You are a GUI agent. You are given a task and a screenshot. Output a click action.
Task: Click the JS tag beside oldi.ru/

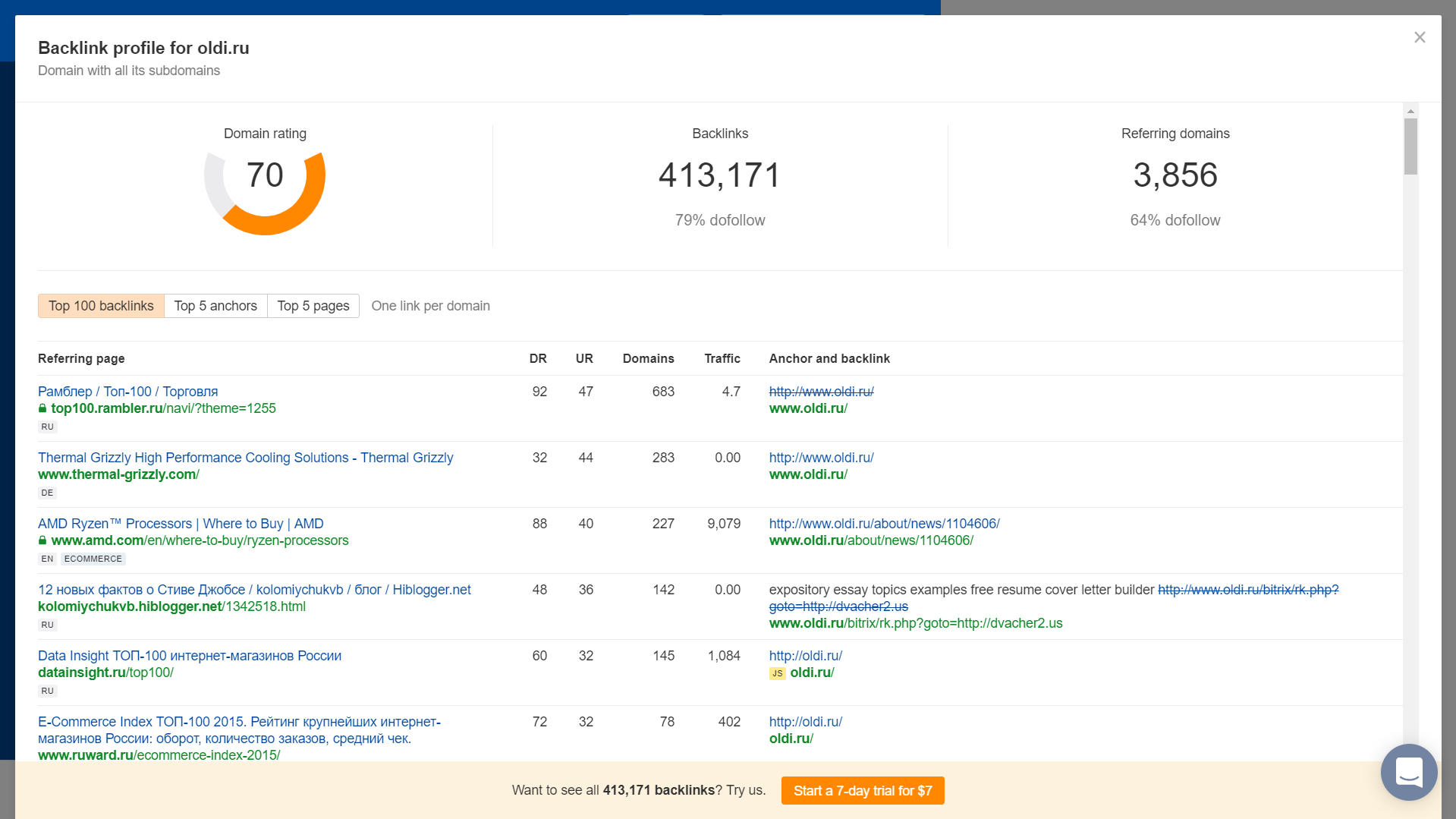click(x=777, y=673)
